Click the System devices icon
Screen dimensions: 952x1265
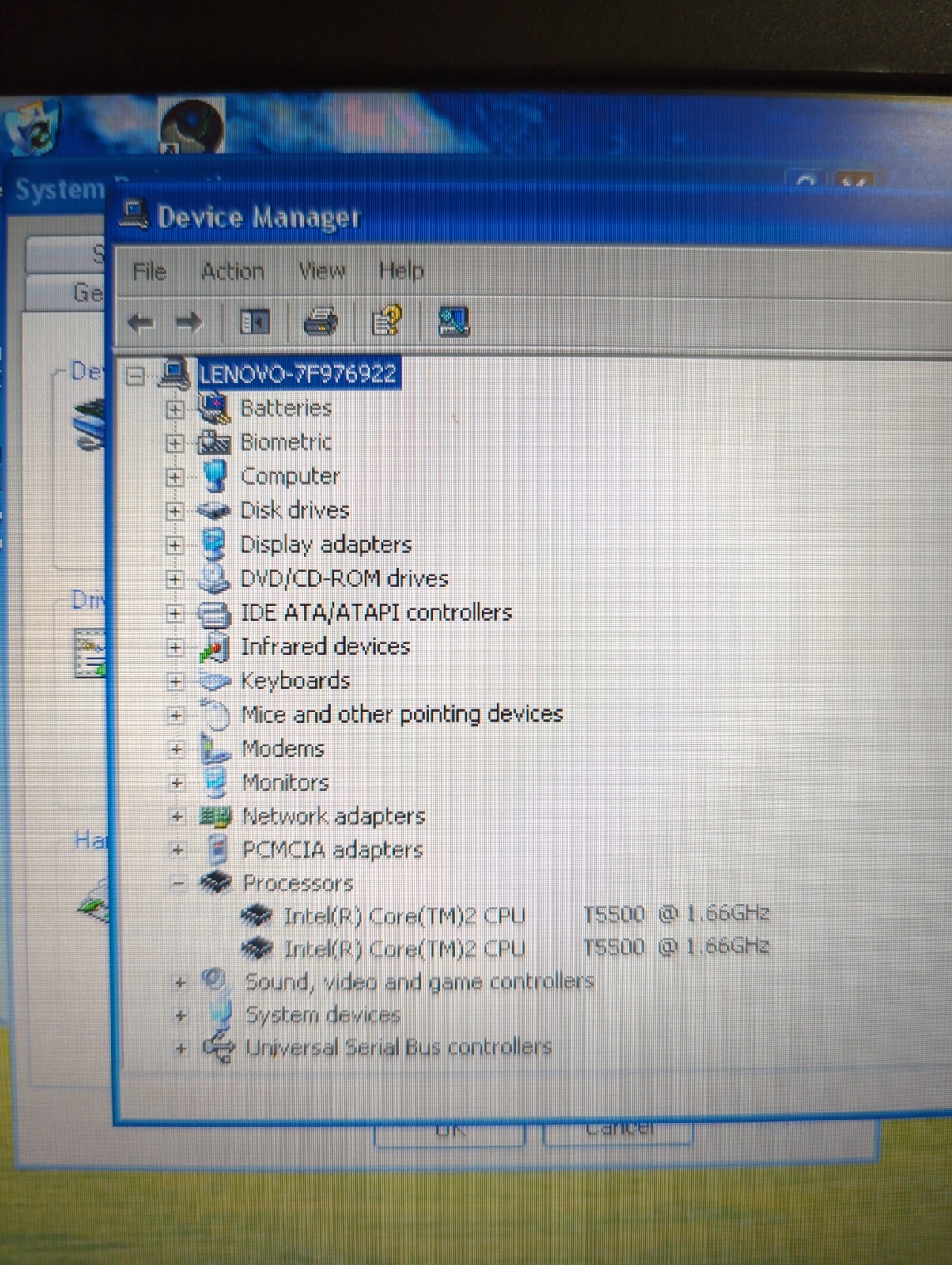[x=220, y=1014]
